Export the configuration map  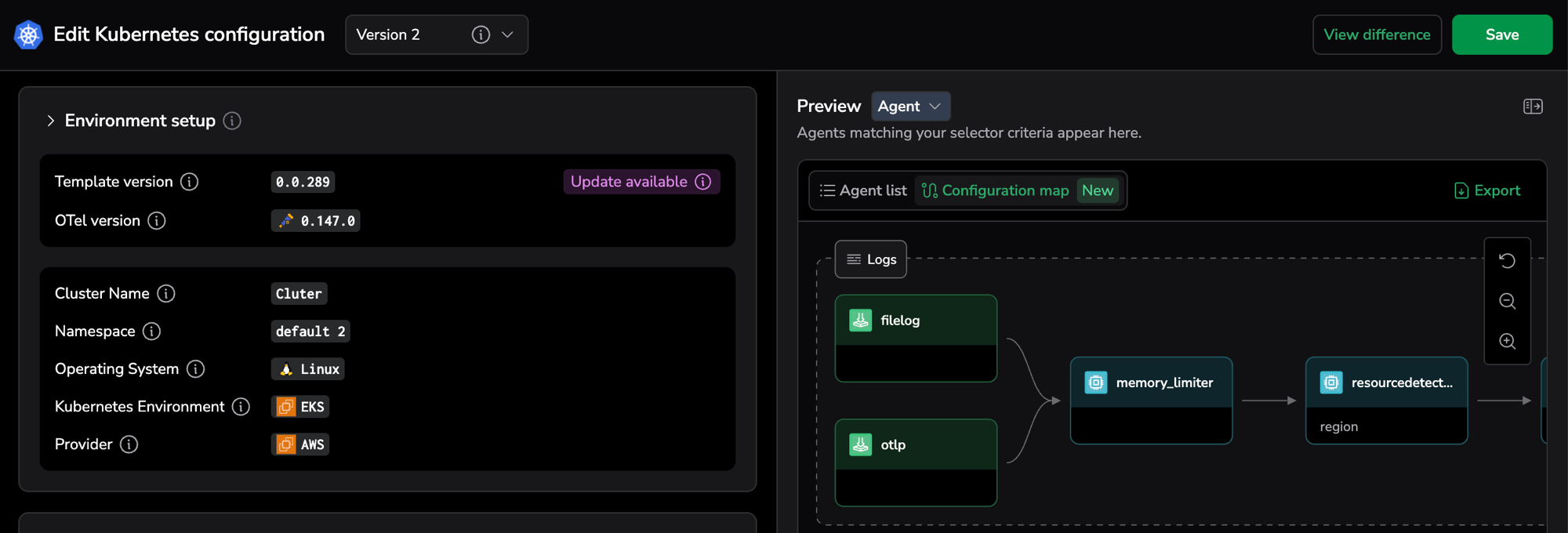coord(1487,190)
